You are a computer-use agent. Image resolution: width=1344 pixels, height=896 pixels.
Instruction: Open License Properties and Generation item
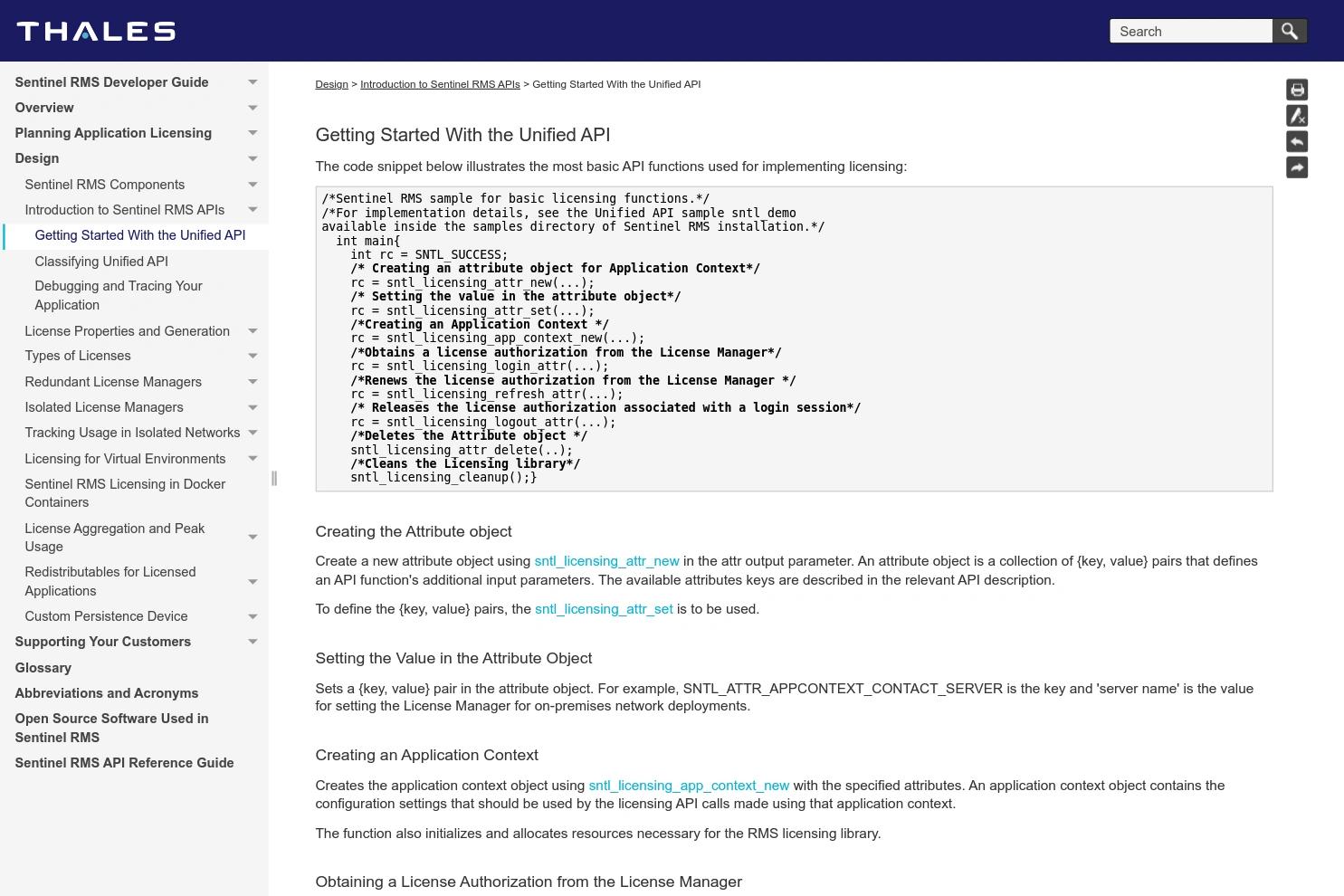click(x=127, y=331)
